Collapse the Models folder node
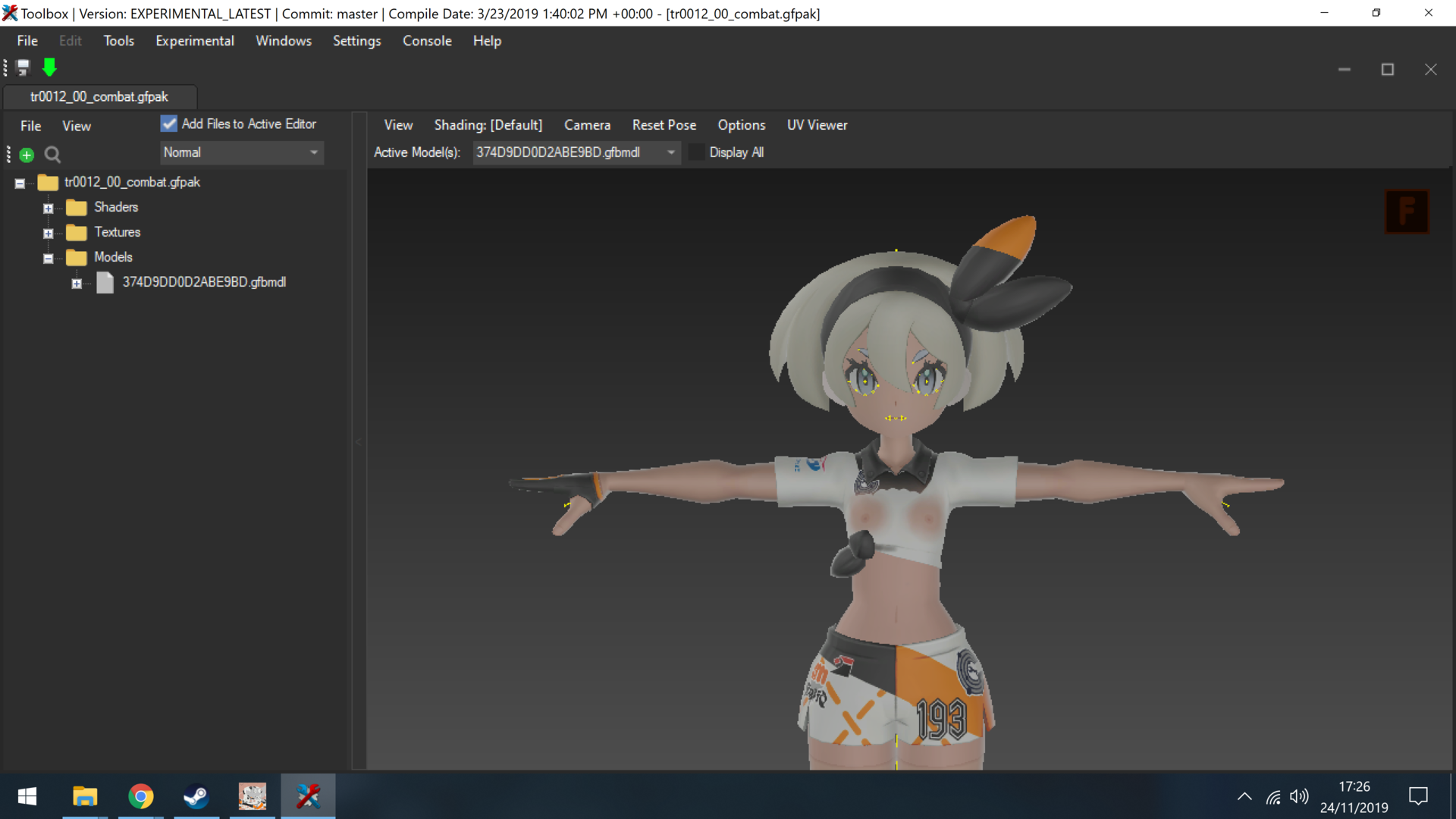 49,259
